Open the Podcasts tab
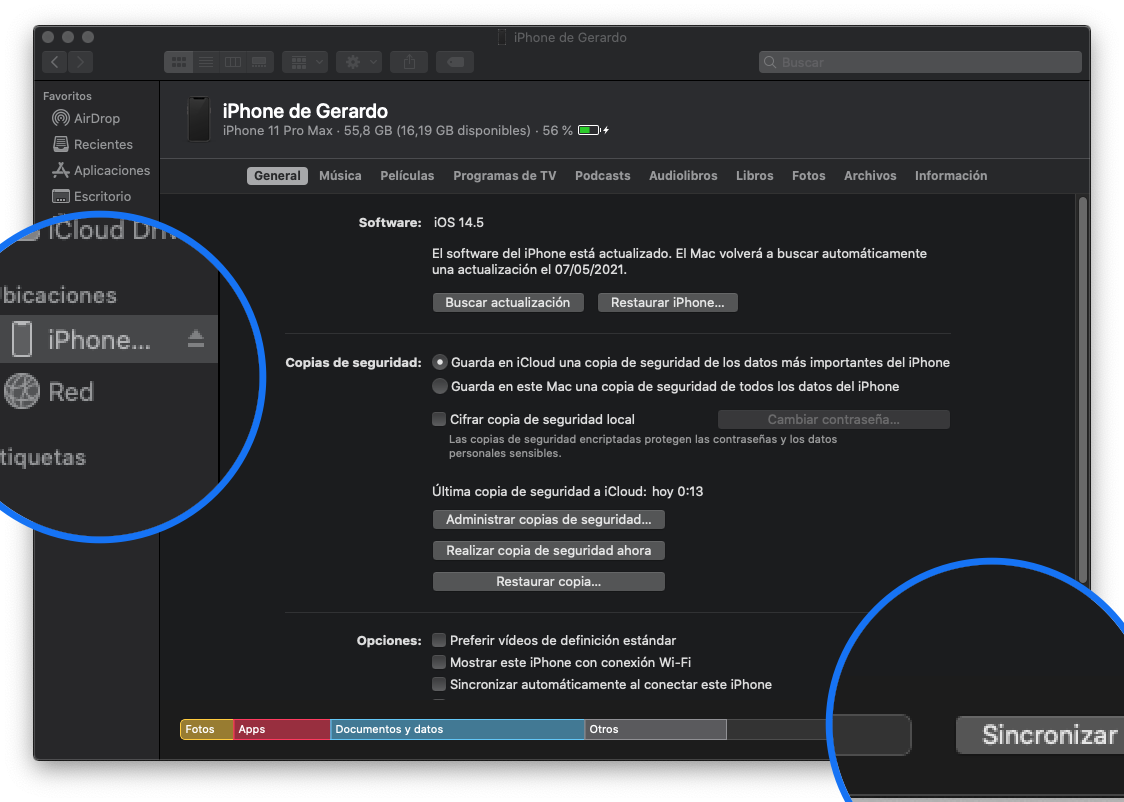 [x=602, y=175]
